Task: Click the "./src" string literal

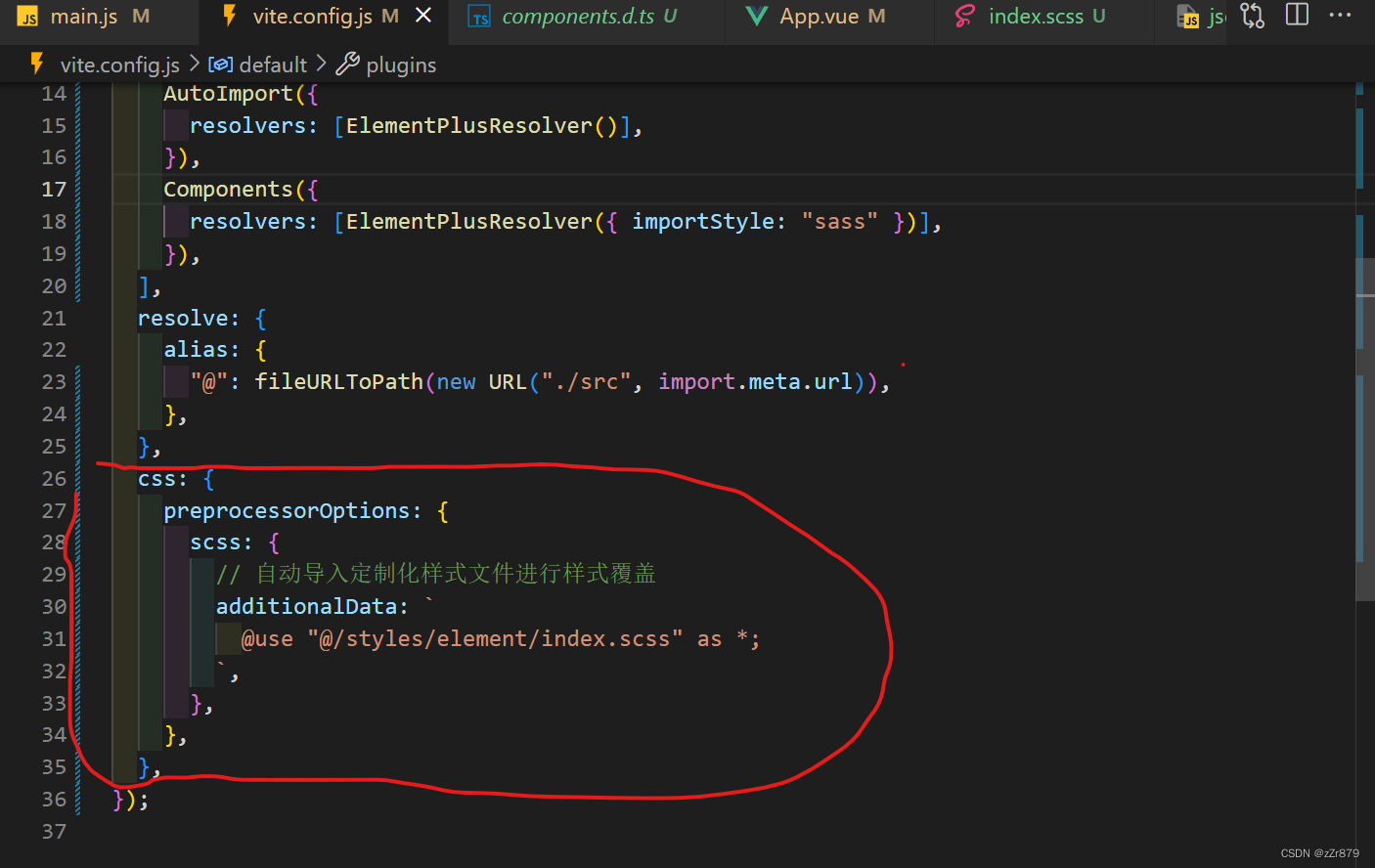Action: point(587,382)
